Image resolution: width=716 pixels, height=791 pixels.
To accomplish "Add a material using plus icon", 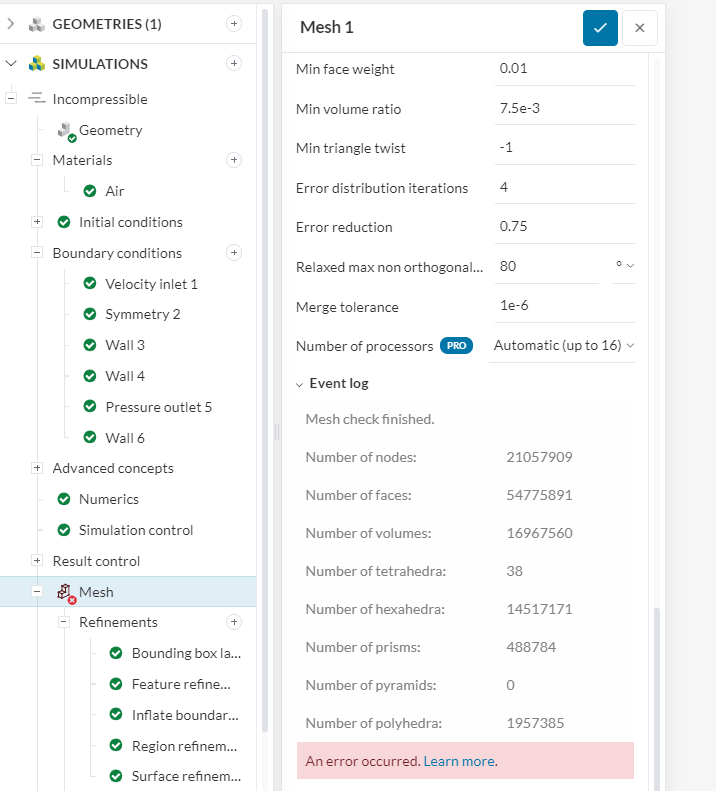I will click(x=234, y=160).
